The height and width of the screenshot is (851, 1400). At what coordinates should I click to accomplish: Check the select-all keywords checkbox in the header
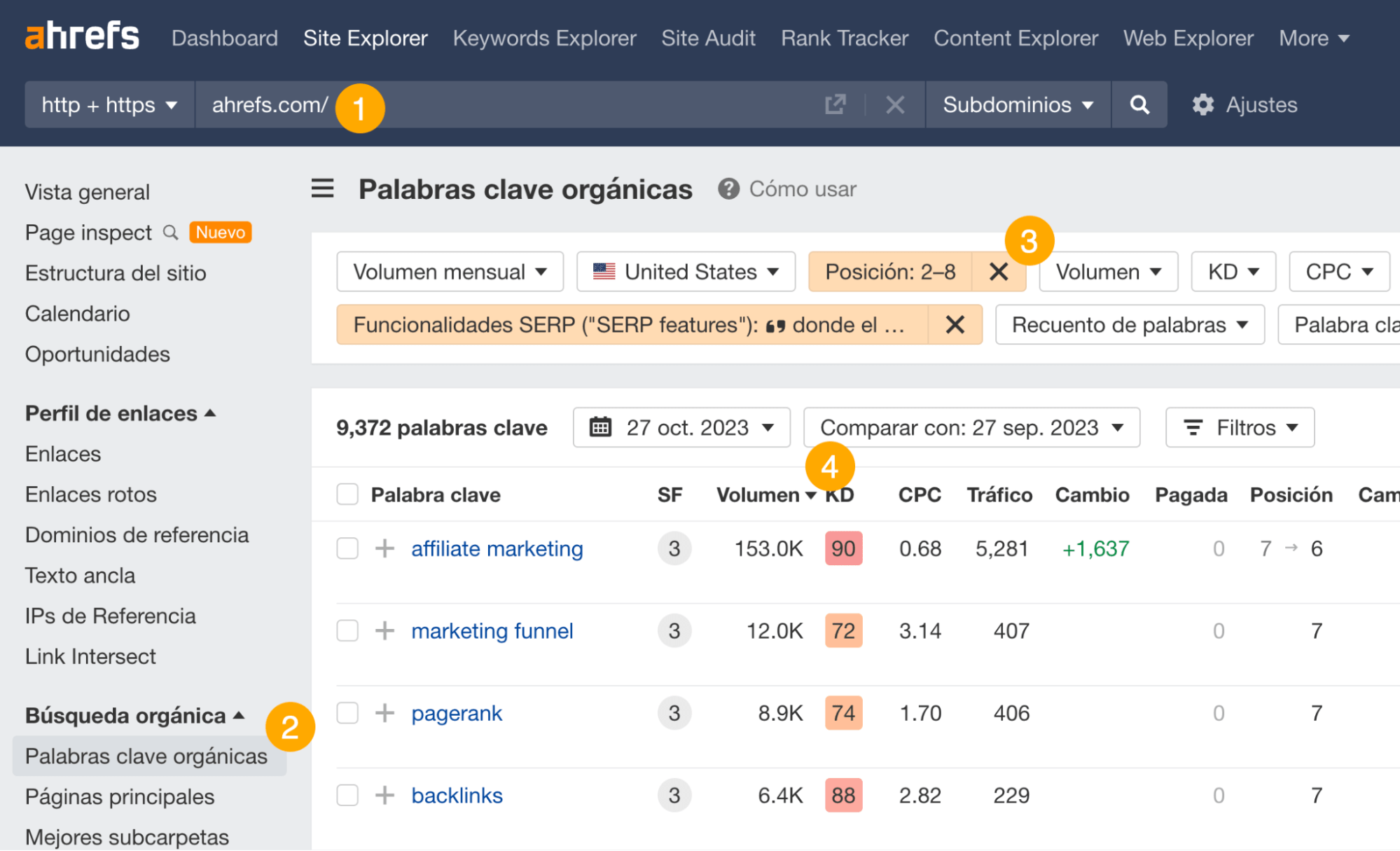347,494
